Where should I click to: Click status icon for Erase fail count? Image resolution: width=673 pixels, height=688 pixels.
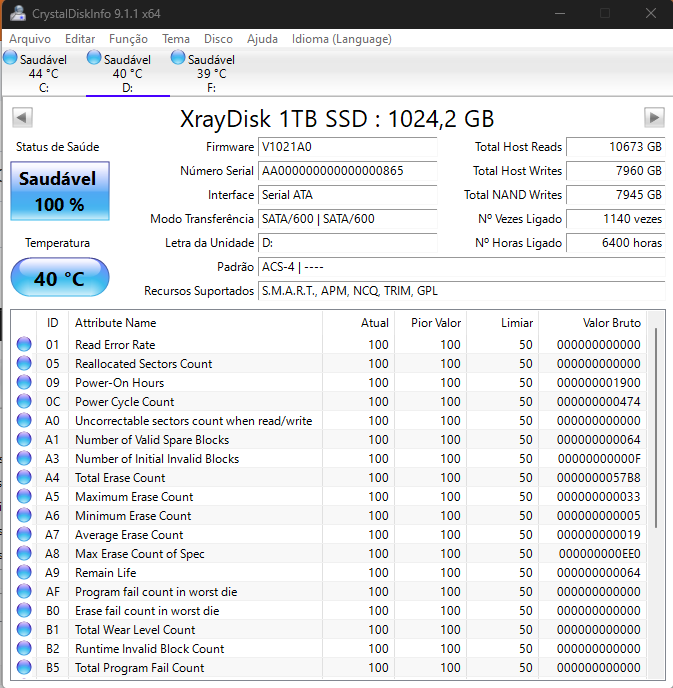click(x=24, y=610)
